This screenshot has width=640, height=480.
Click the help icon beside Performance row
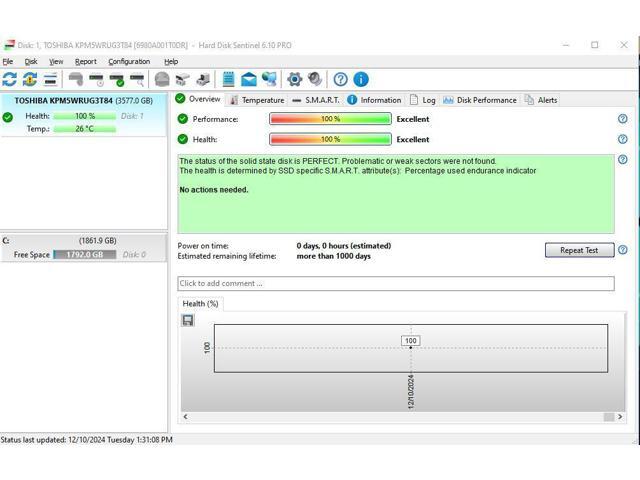[x=622, y=119]
